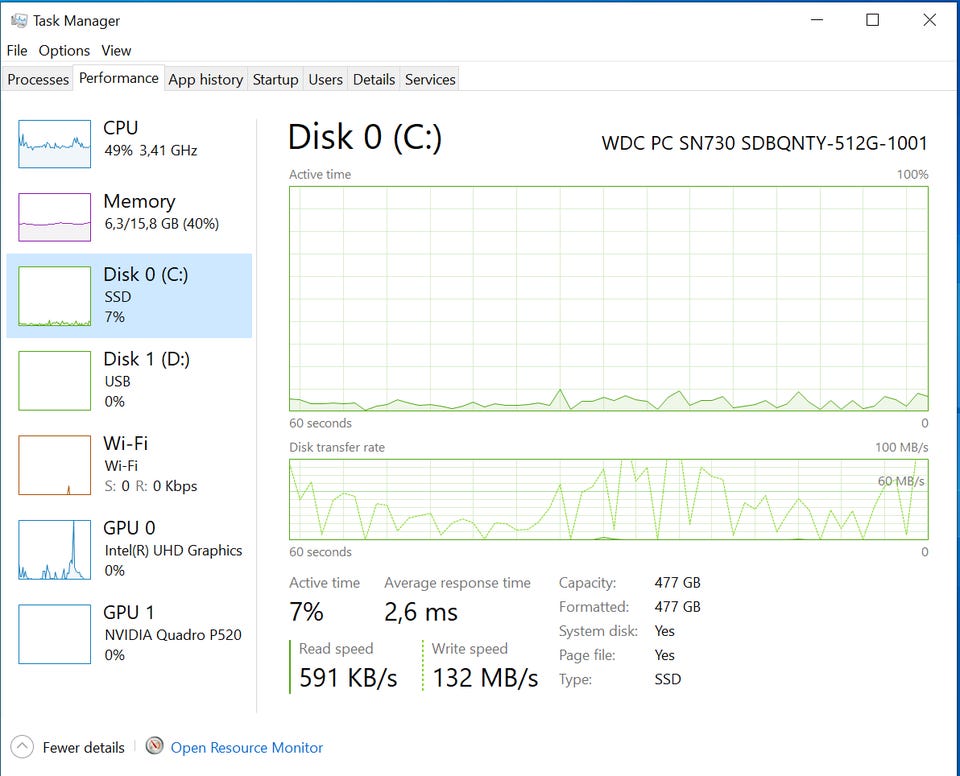Click the Fewer details label
The width and height of the screenshot is (960, 776).
click(x=83, y=748)
